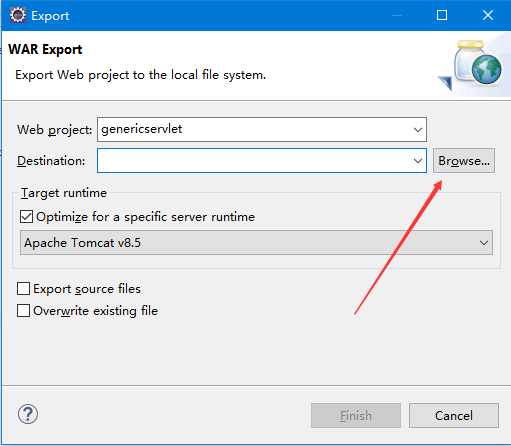This screenshot has height=446, width=511.
Task: Click the Browse... button
Action: pyautogui.click(x=464, y=161)
